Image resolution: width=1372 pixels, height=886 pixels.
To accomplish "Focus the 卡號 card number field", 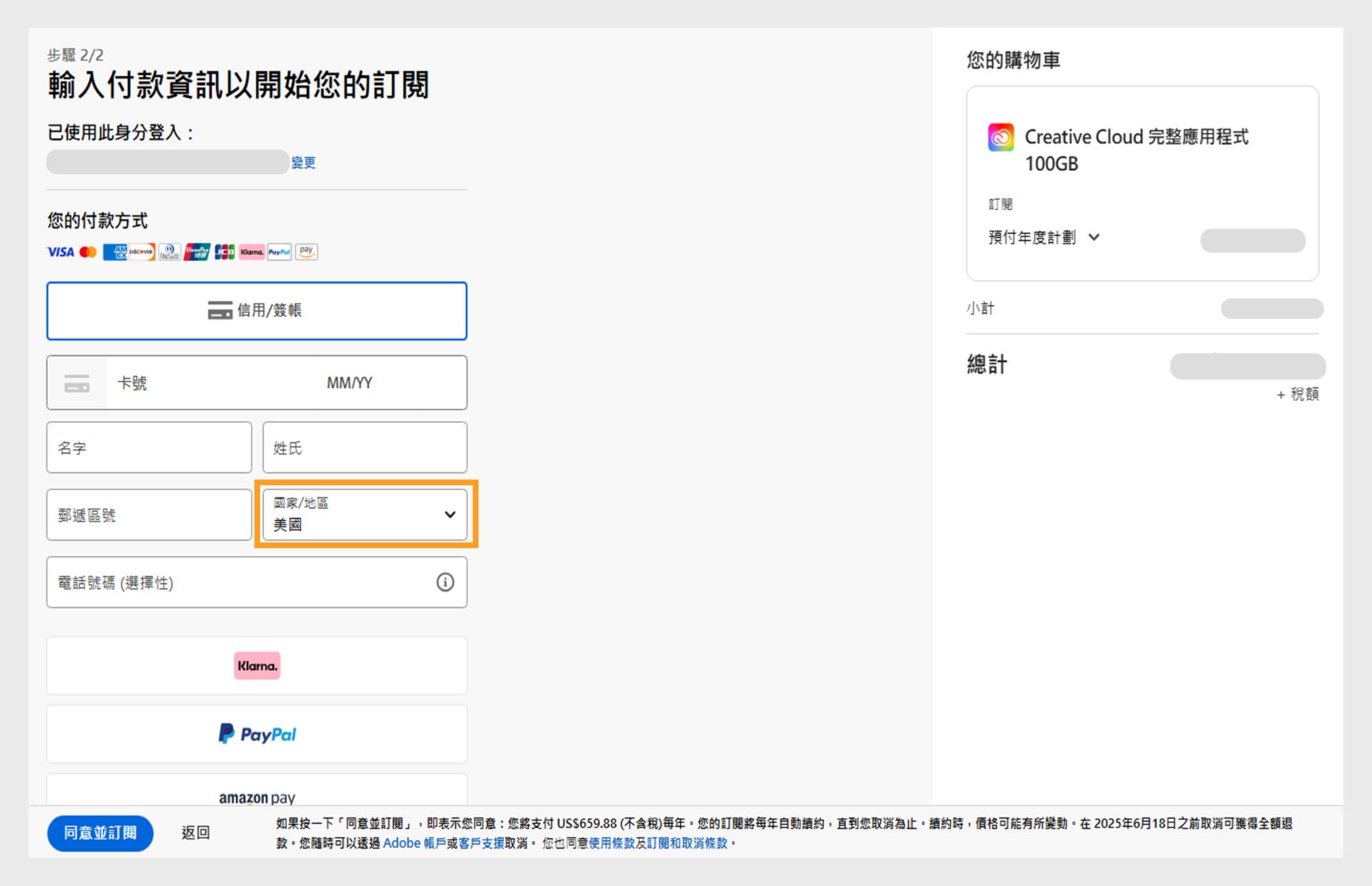I will [x=211, y=383].
